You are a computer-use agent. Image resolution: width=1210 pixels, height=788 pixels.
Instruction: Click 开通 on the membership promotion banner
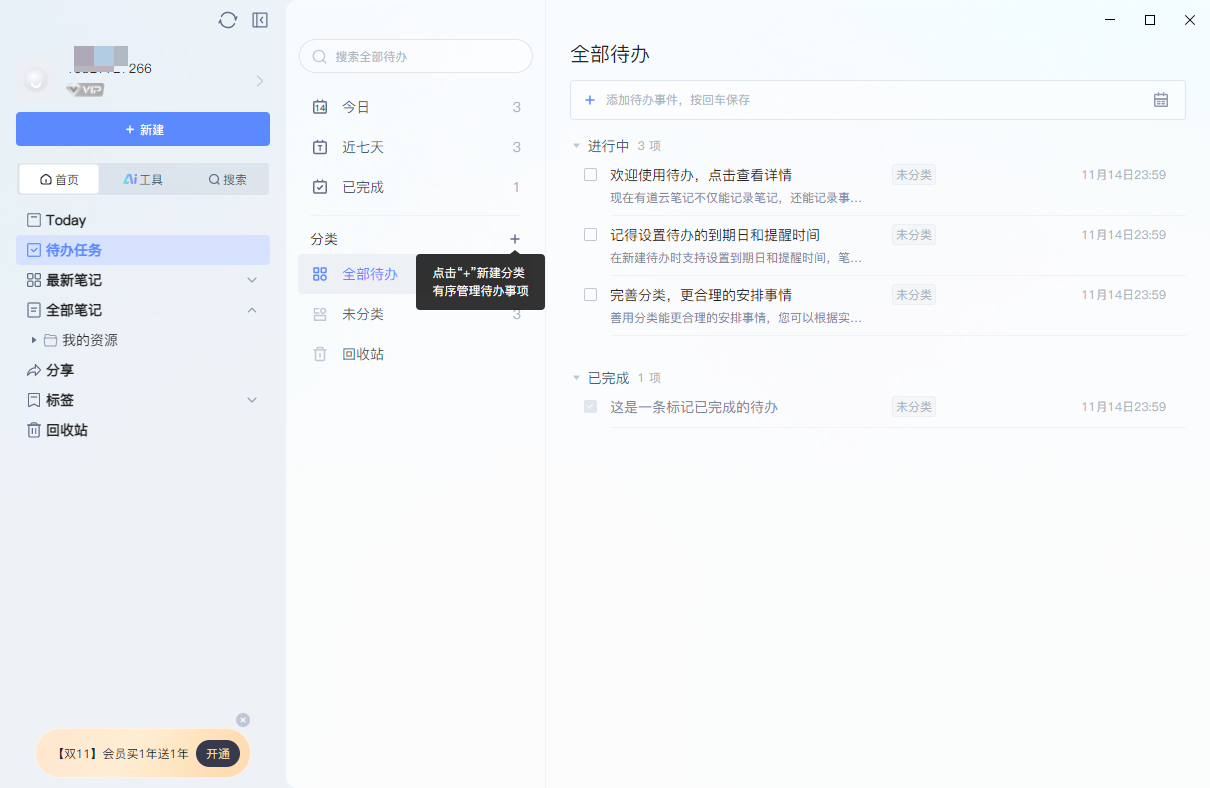217,754
